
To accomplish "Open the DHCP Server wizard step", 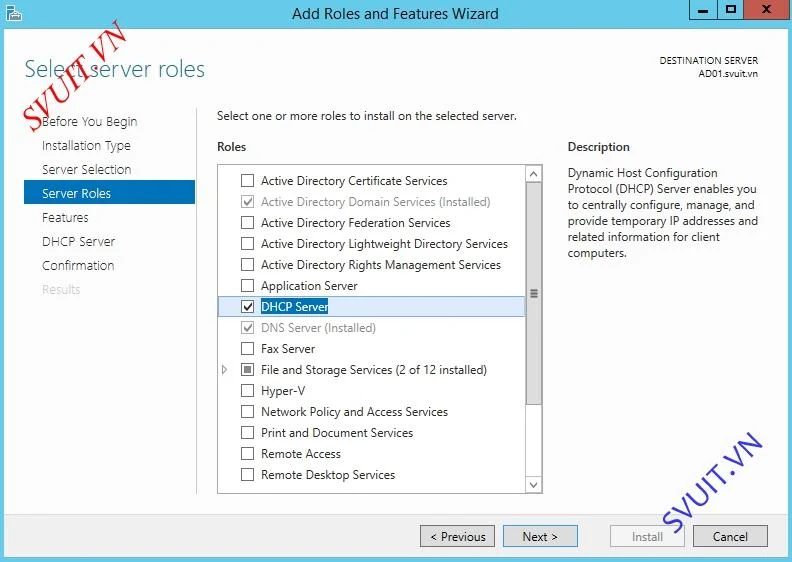I will click(x=78, y=241).
